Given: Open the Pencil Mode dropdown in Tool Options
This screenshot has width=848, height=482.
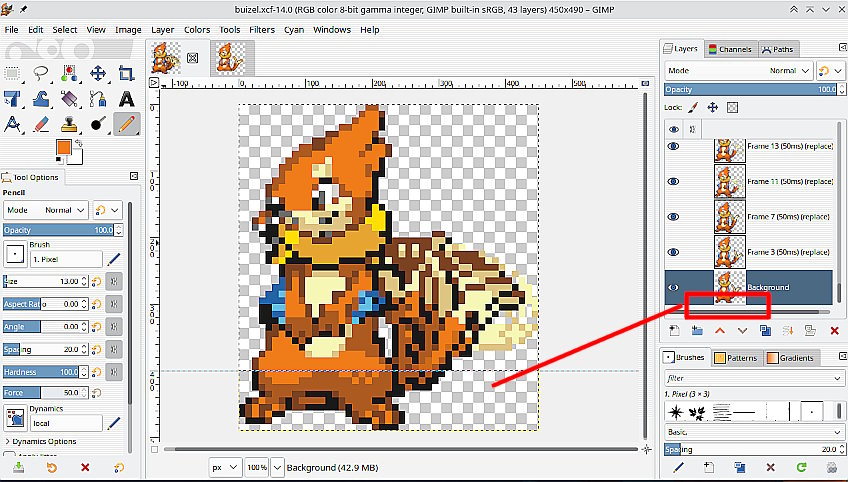Looking at the screenshot, I should tap(46, 210).
